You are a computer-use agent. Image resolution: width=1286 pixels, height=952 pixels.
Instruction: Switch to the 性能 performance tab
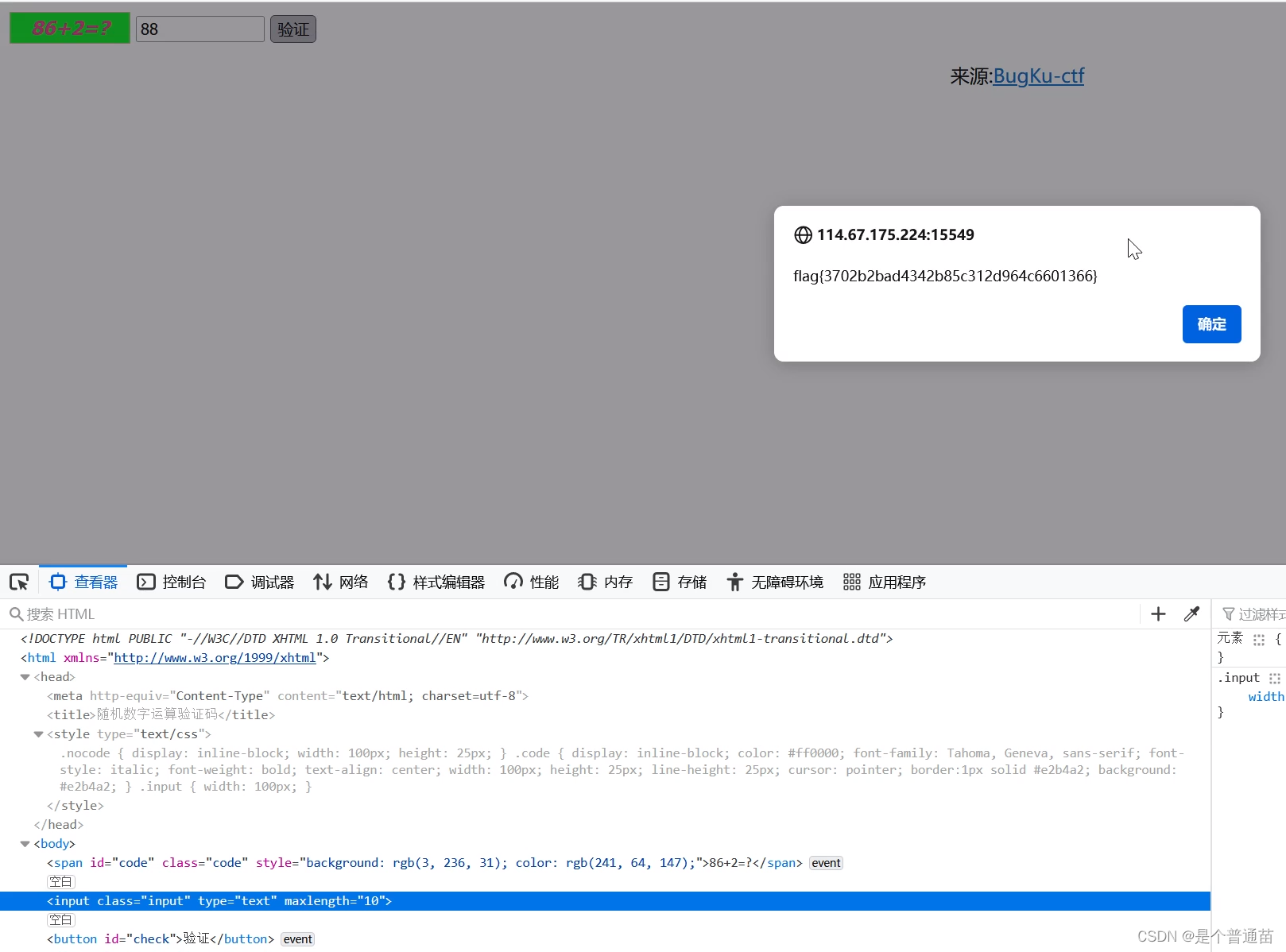tap(532, 582)
